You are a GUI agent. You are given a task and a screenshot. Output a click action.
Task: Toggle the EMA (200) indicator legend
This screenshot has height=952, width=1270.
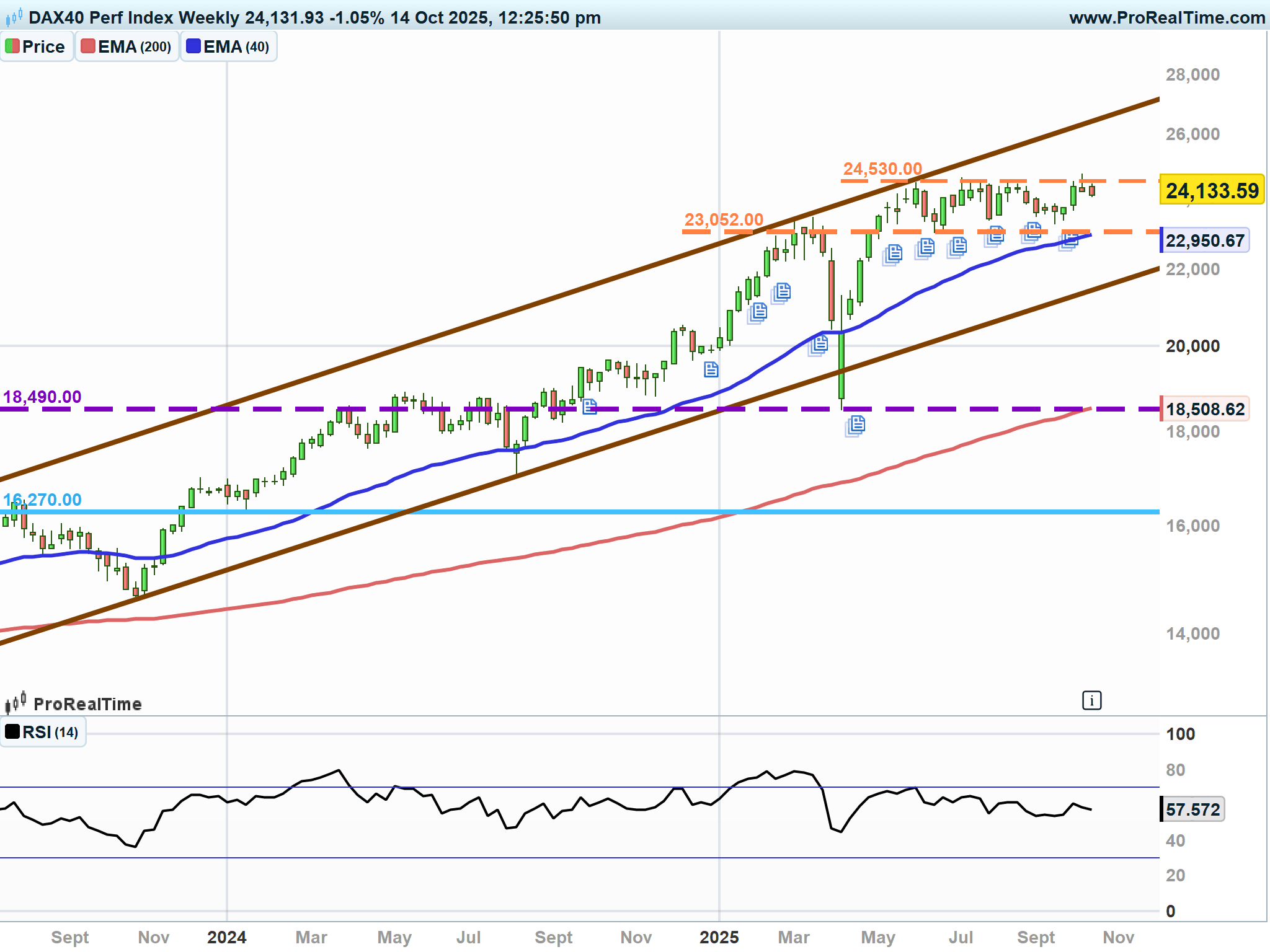click(x=127, y=47)
